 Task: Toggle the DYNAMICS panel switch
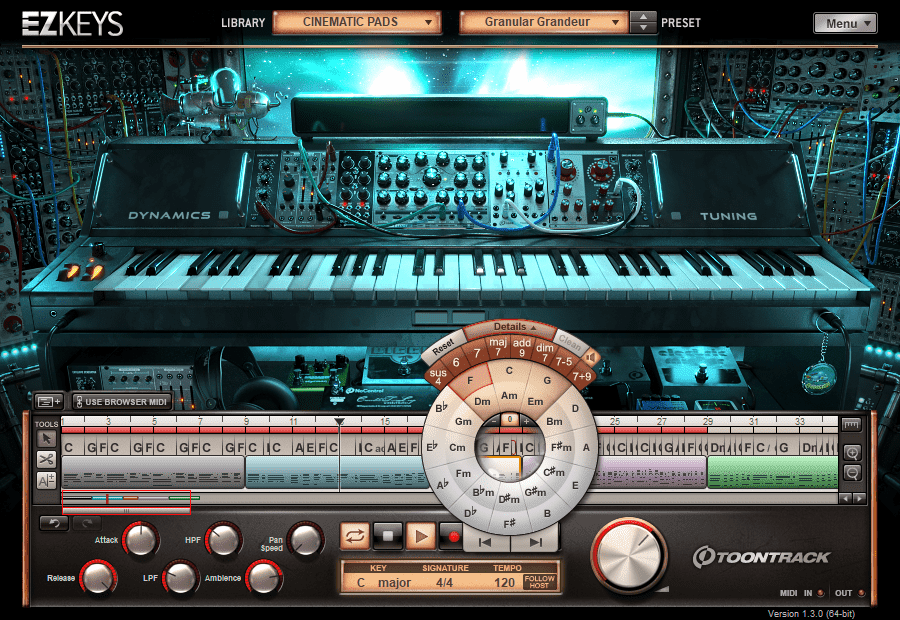tap(224, 215)
